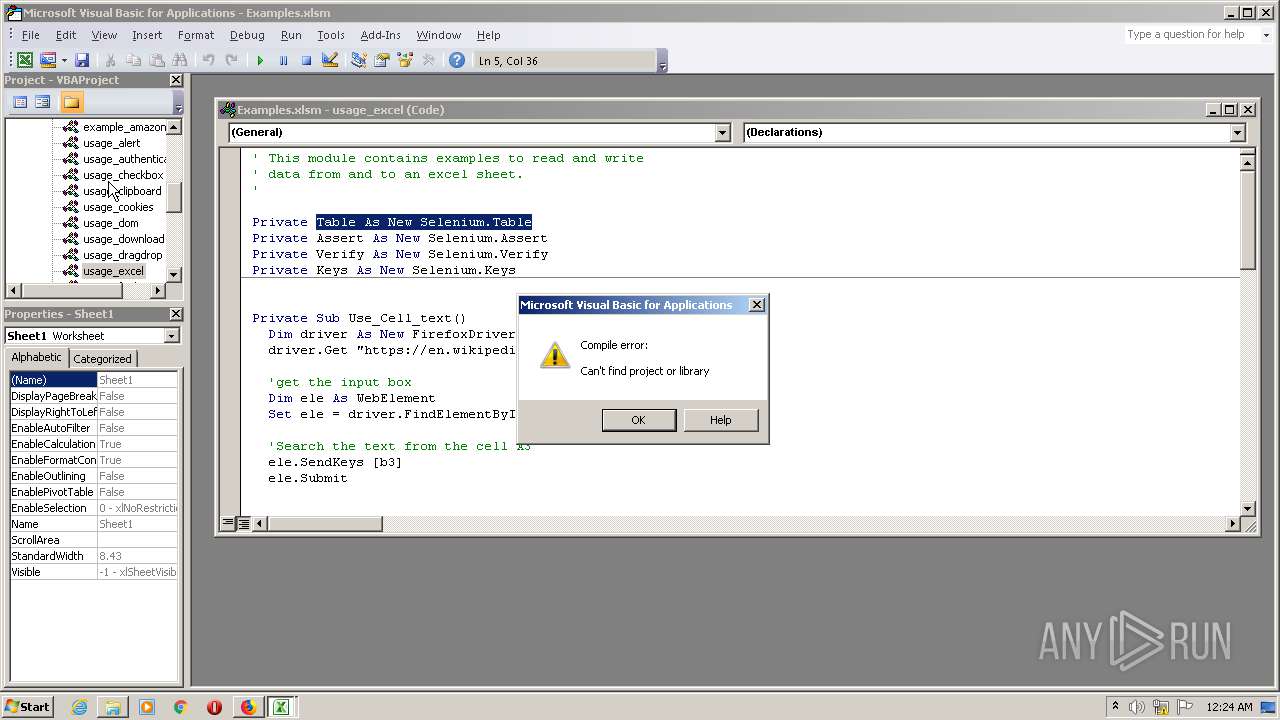Click the Cut scissors icon

tap(110, 61)
